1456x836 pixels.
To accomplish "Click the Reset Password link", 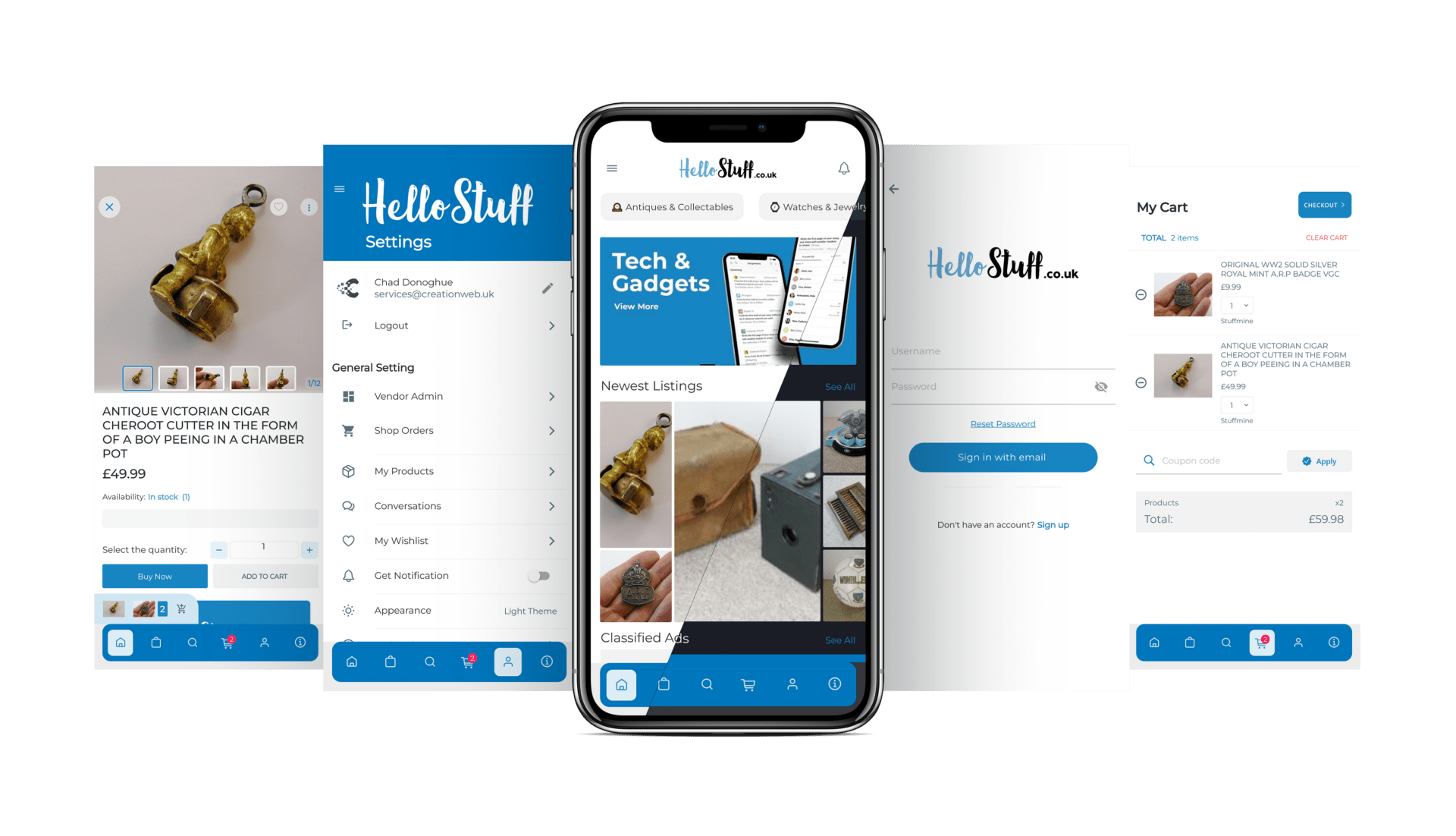I will click(x=1001, y=423).
